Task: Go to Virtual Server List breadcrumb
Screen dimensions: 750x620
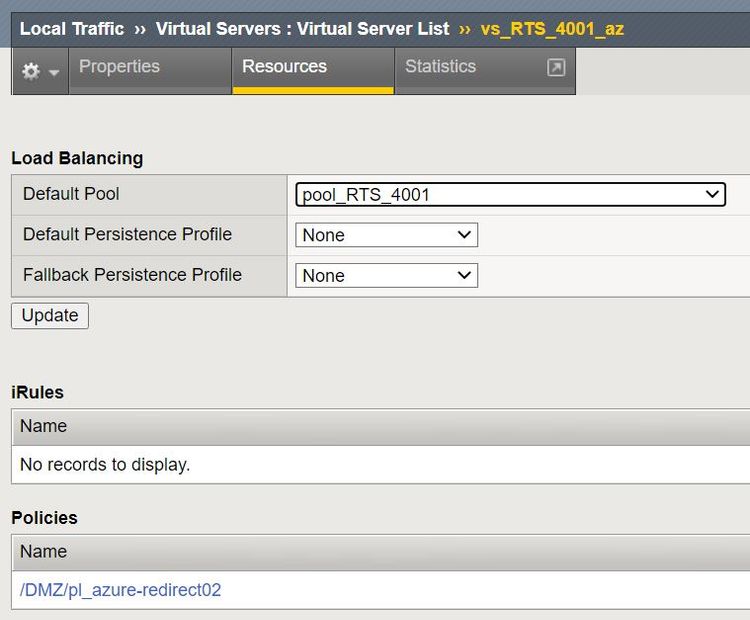Action: (x=302, y=29)
